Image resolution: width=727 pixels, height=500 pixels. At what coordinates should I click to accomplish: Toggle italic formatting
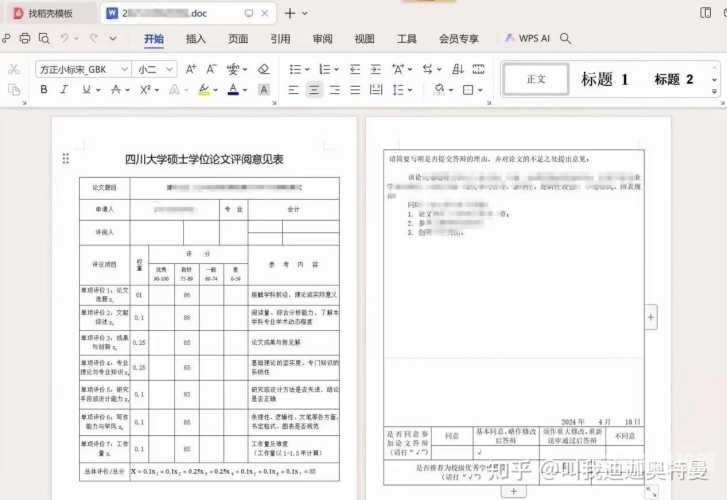pyautogui.click(x=64, y=90)
